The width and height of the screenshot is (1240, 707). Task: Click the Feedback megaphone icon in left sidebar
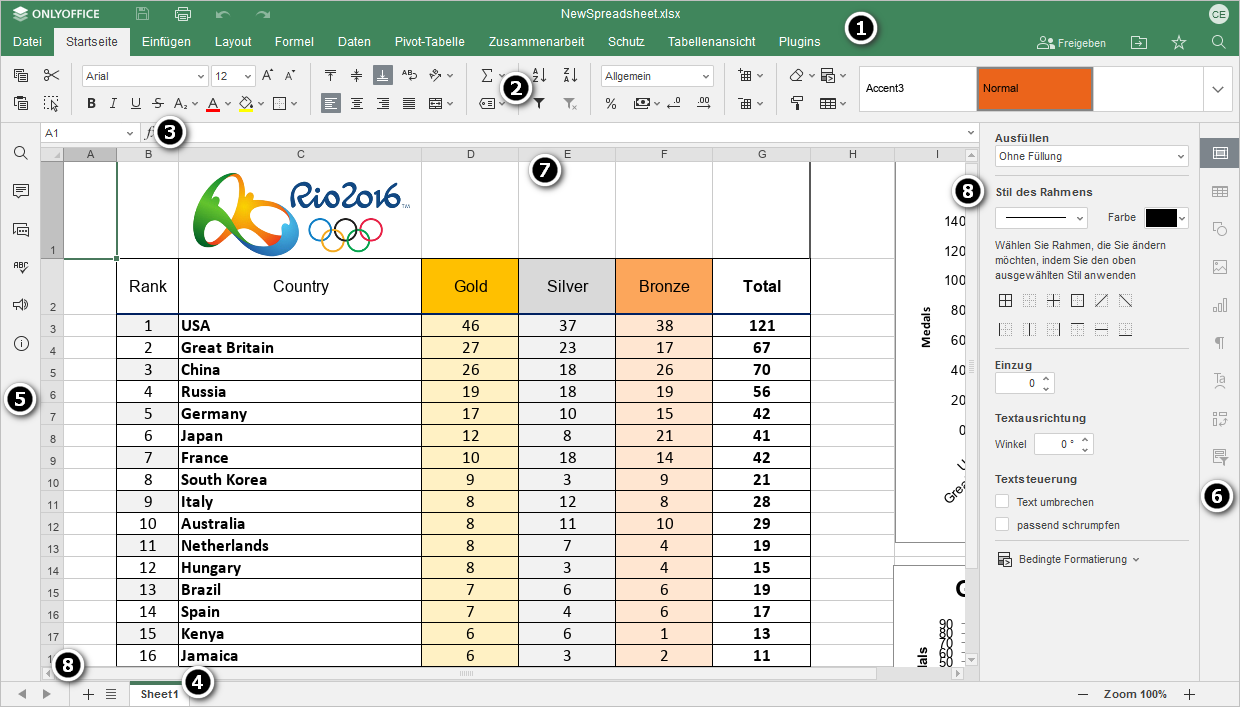coord(20,305)
